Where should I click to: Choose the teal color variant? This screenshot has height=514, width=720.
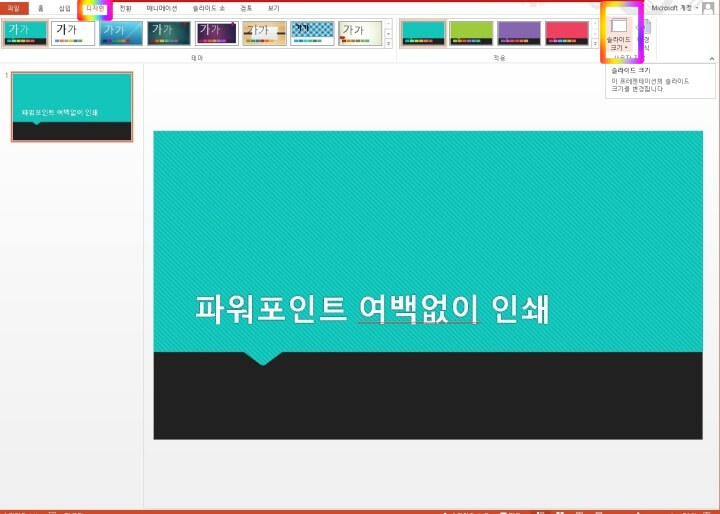click(423, 34)
